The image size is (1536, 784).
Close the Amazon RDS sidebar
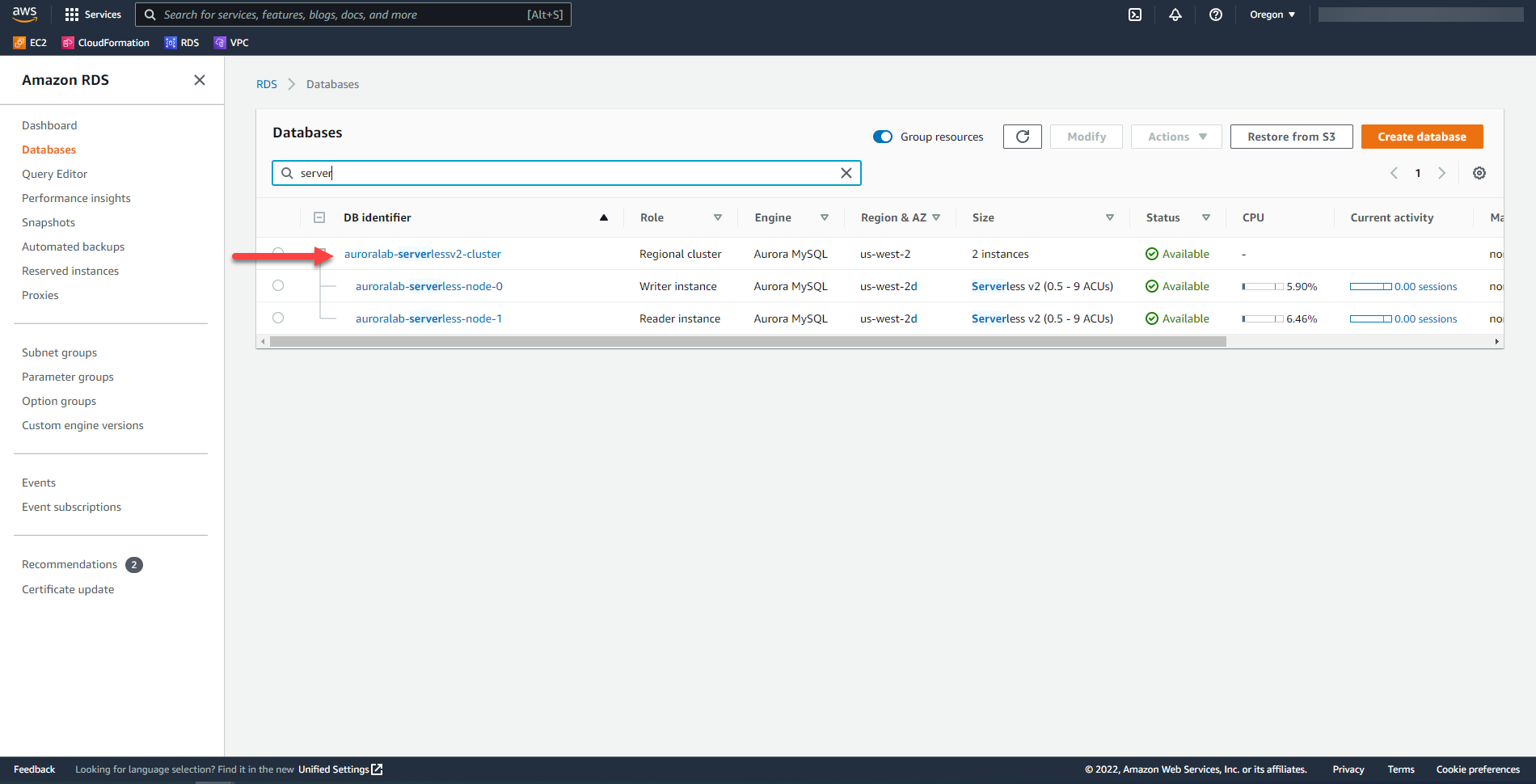click(200, 80)
